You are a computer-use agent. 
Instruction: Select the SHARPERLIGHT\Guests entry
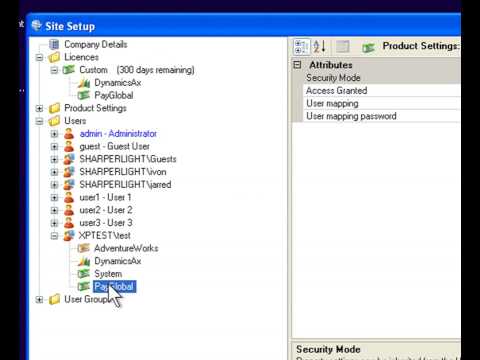point(128,159)
